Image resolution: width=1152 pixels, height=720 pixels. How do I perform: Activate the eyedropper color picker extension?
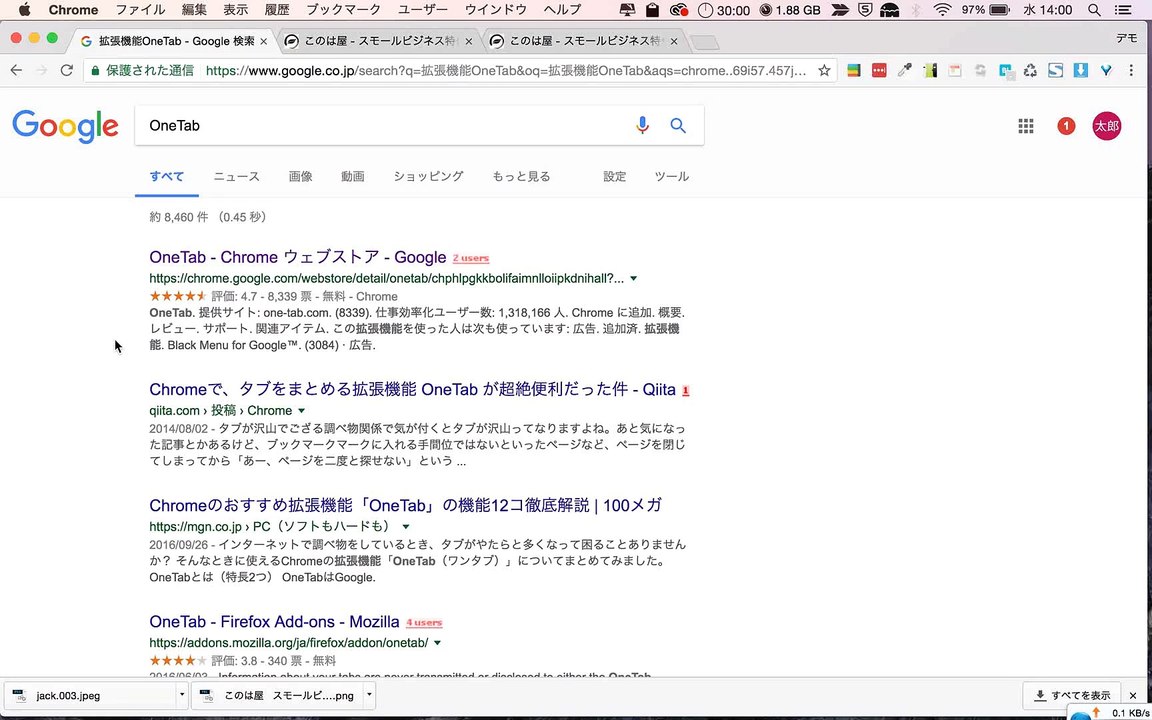pyautogui.click(x=904, y=71)
